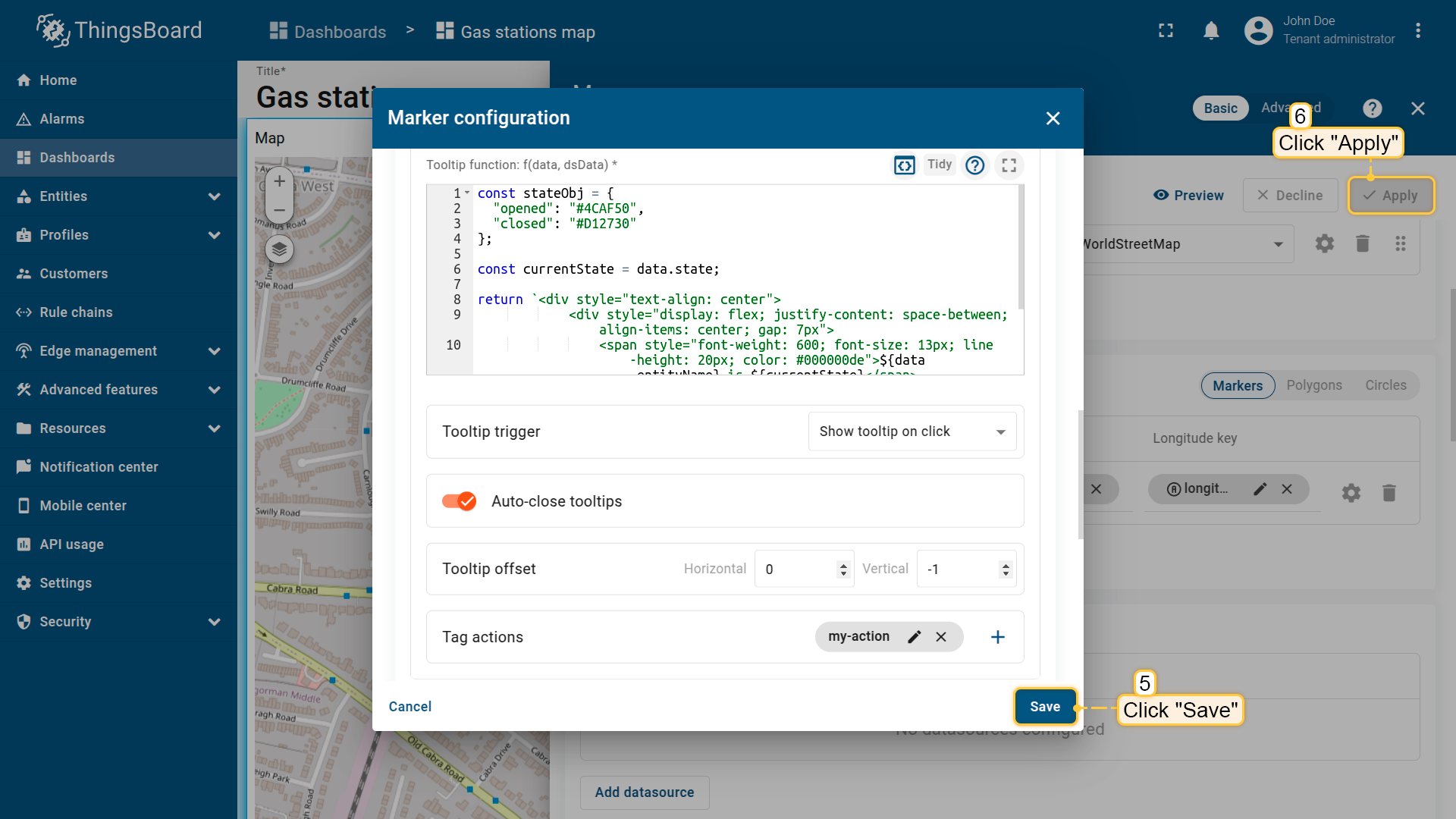Add new tag action plus icon
The height and width of the screenshot is (819, 1456).
(x=998, y=637)
